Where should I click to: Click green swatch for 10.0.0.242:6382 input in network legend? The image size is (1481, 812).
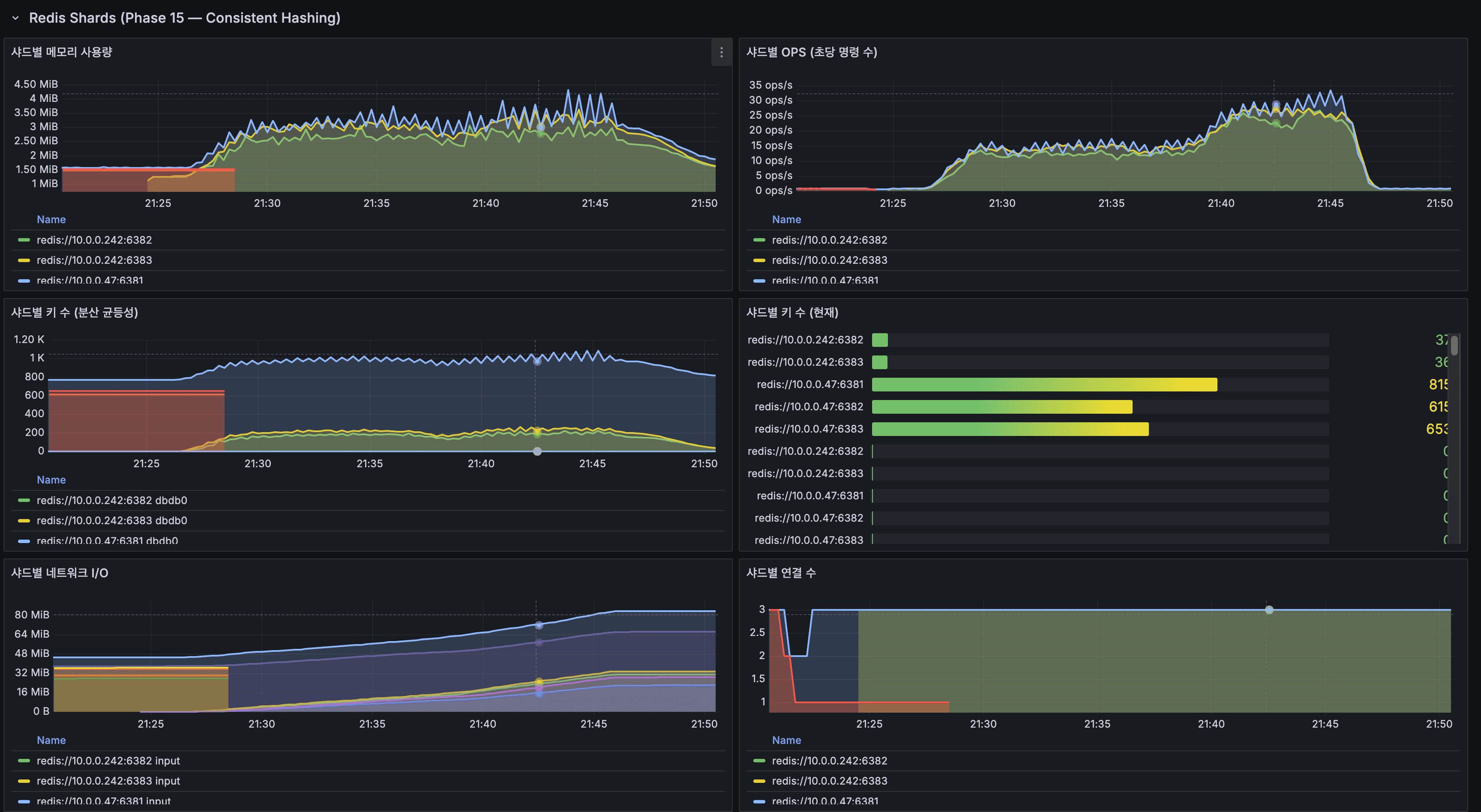pyautogui.click(x=24, y=761)
